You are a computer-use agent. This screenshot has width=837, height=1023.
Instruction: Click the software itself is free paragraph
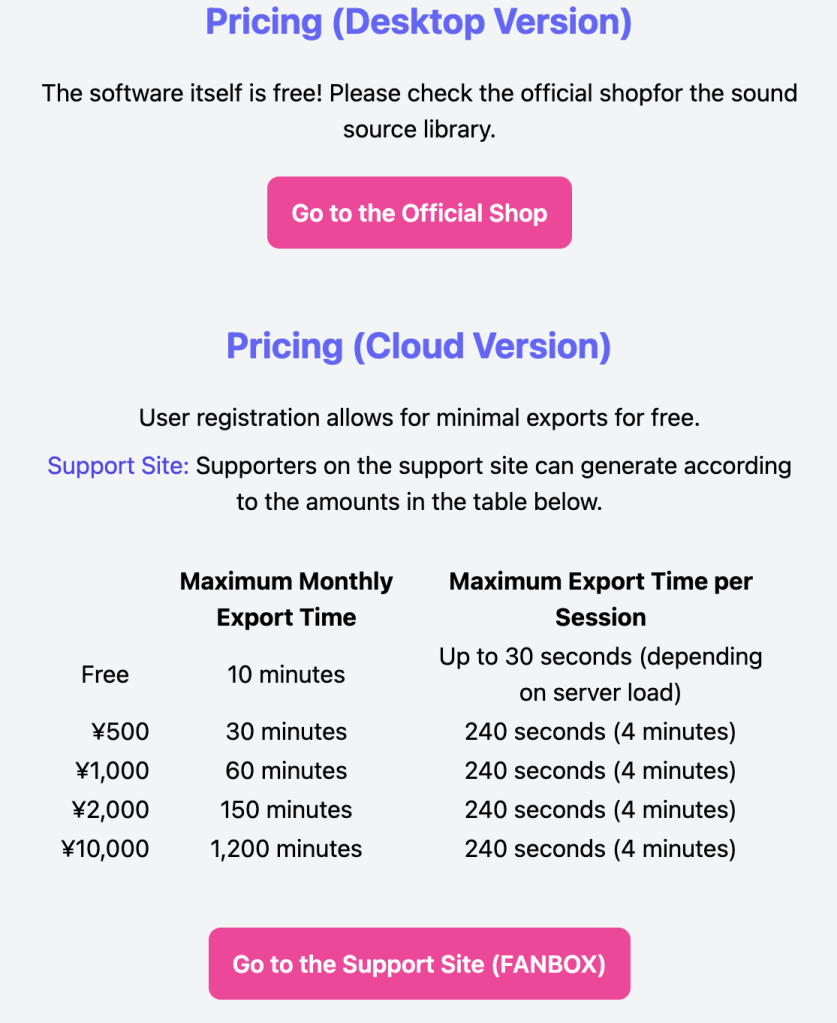(x=419, y=111)
